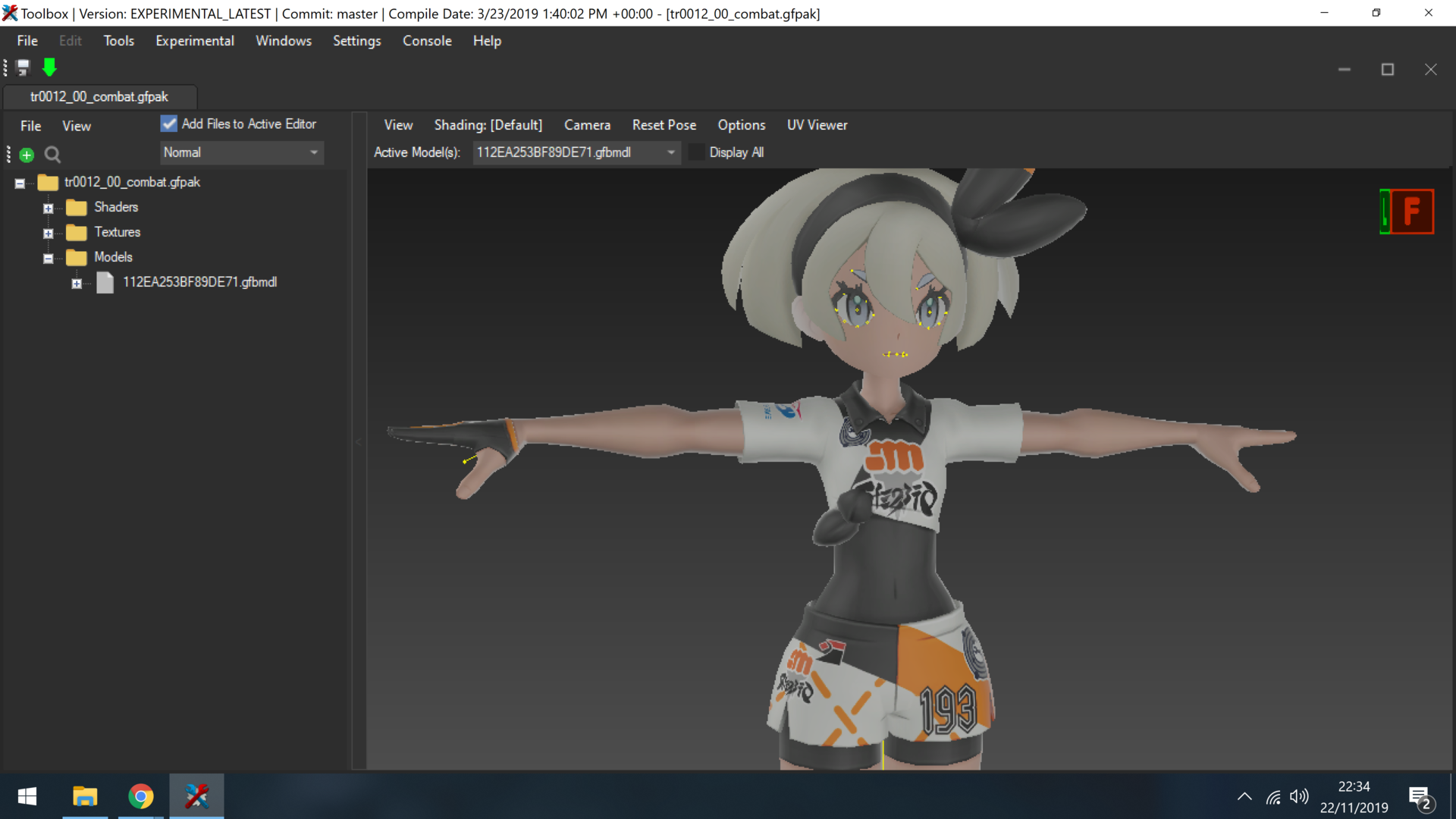Open the Windows menu
This screenshot has width=1456, height=819.
pyautogui.click(x=284, y=41)
